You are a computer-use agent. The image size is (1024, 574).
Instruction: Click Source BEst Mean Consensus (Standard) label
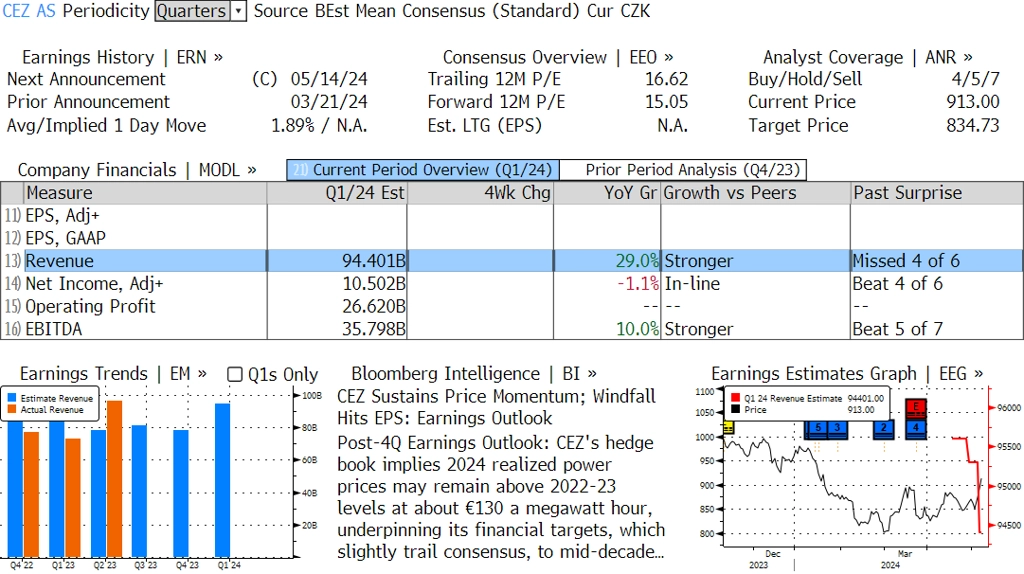coord(417,11)
